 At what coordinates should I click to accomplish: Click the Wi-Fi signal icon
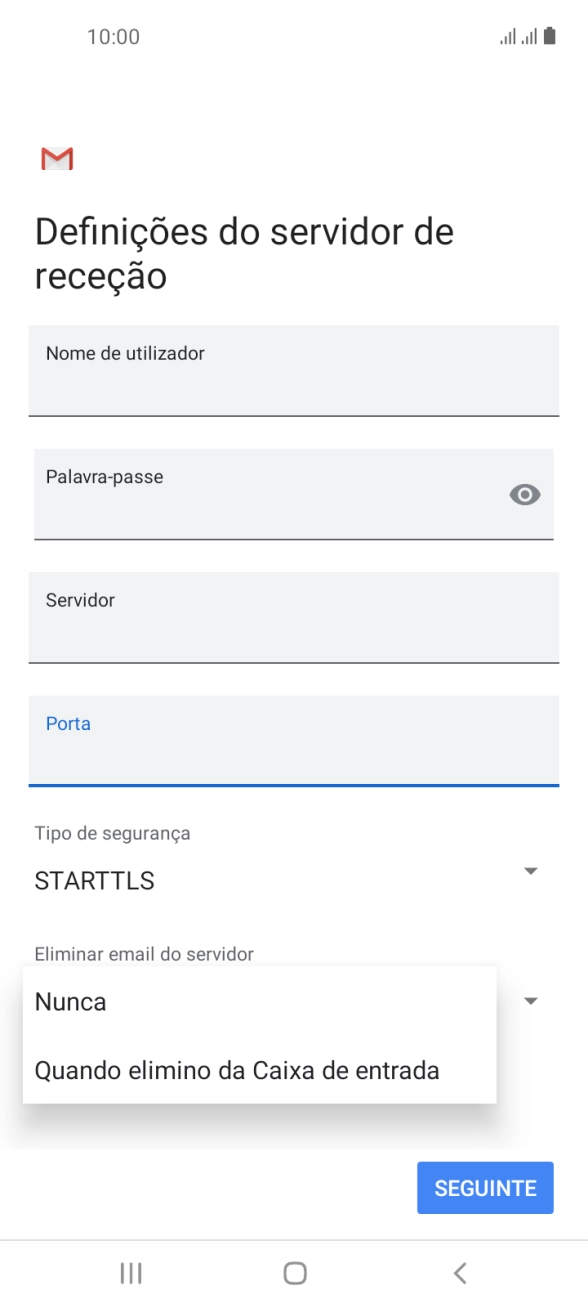pyautogui.click(x=529, y=36)
